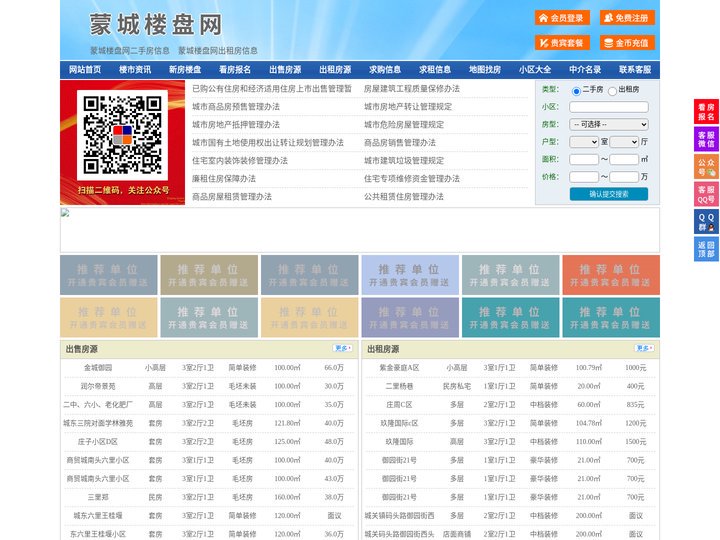Viewport: 720px width, 540px height.
Task: Open the 二里杨巷 rental listing
Action: coord(399,386)
